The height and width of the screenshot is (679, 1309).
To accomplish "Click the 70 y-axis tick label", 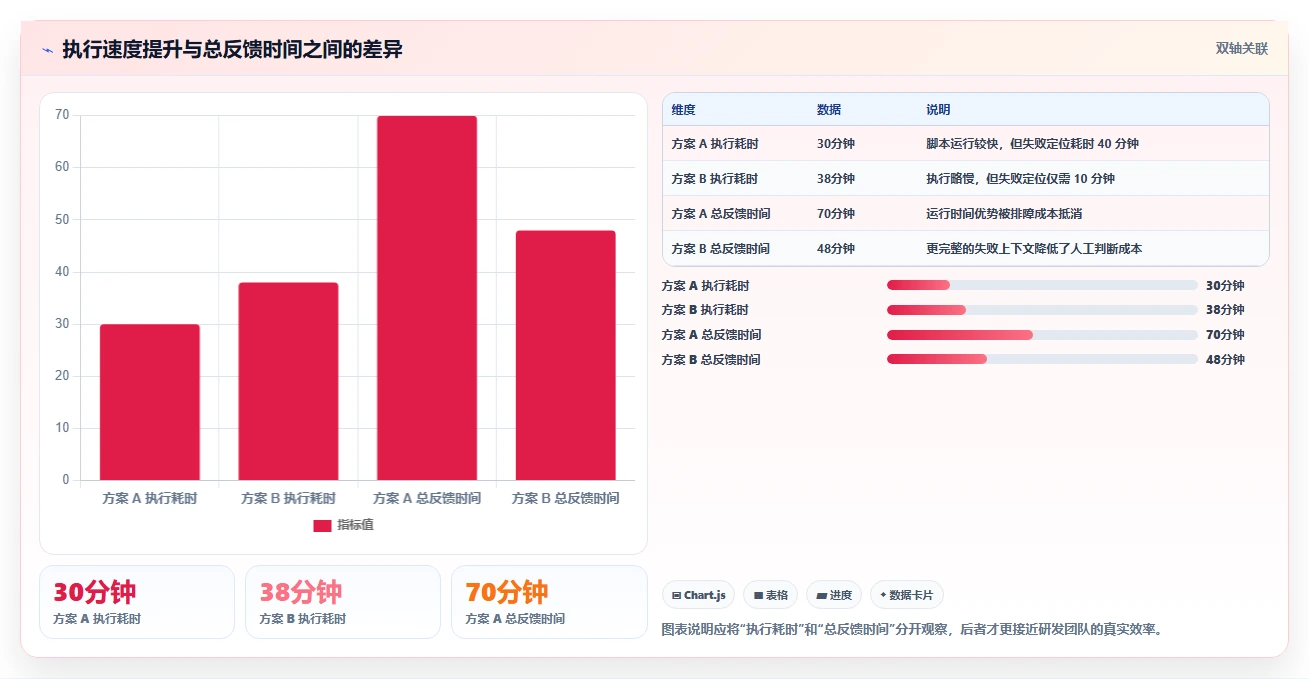I will (62, 115).
